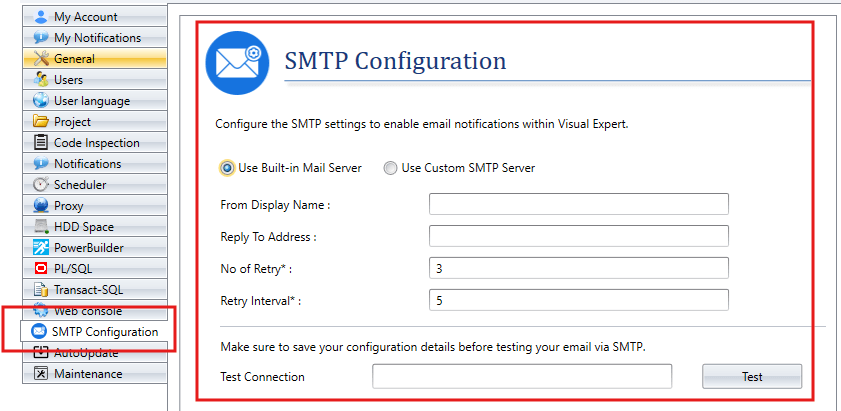Open the Proxy settings section
The height and width of the screenshot is (411, 841).
(x=95, y=206)
